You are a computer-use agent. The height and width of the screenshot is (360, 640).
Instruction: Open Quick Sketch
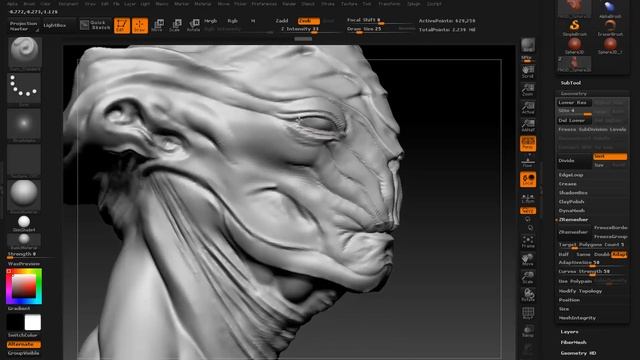pos(96,25)
